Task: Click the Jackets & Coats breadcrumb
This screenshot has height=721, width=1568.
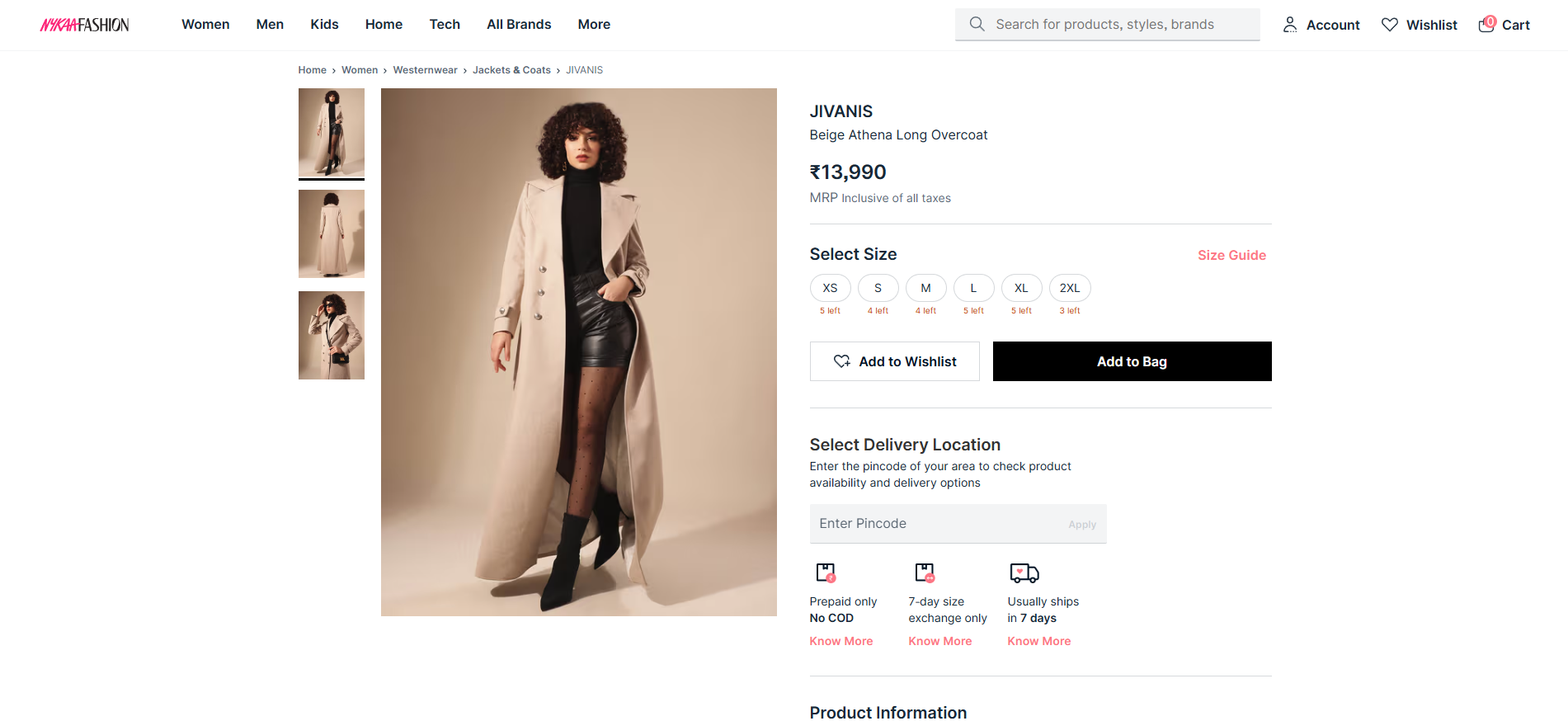Action: [511, 70]
